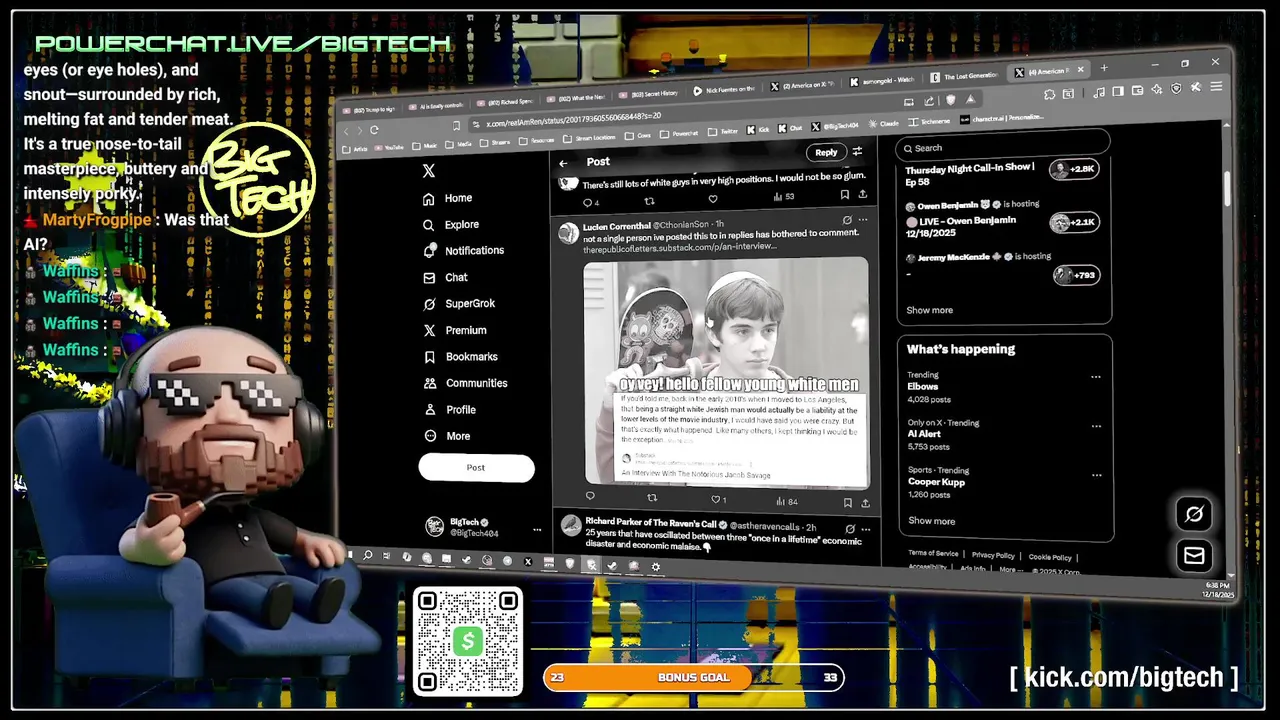Image resolution: width=1280 pixels, height=720 pixels.
Task: Open the reply filter settings icon beside Reply
Action: pos(857,152)
